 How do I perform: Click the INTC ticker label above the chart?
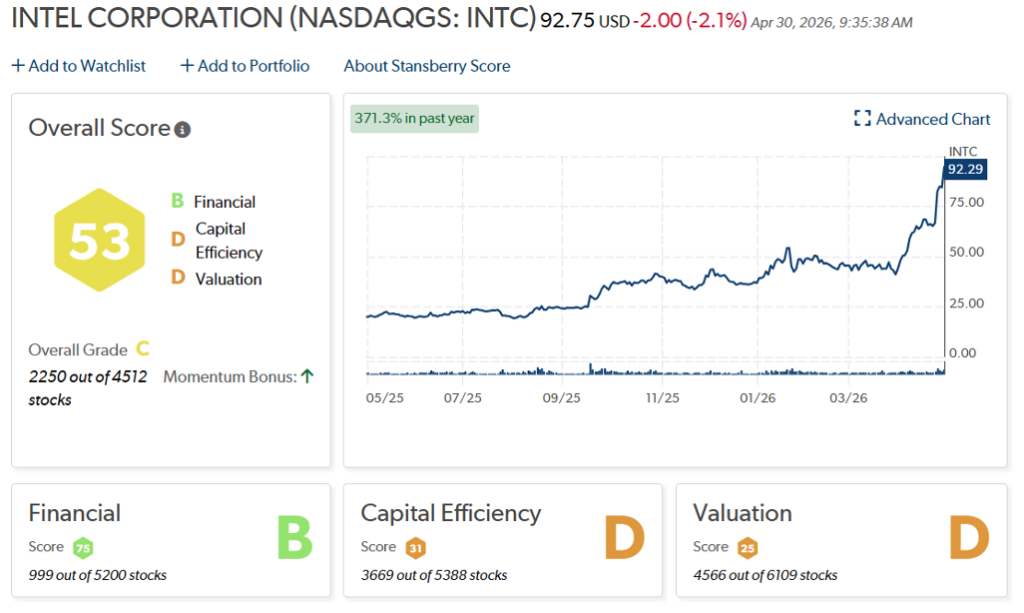coord(963,151)
